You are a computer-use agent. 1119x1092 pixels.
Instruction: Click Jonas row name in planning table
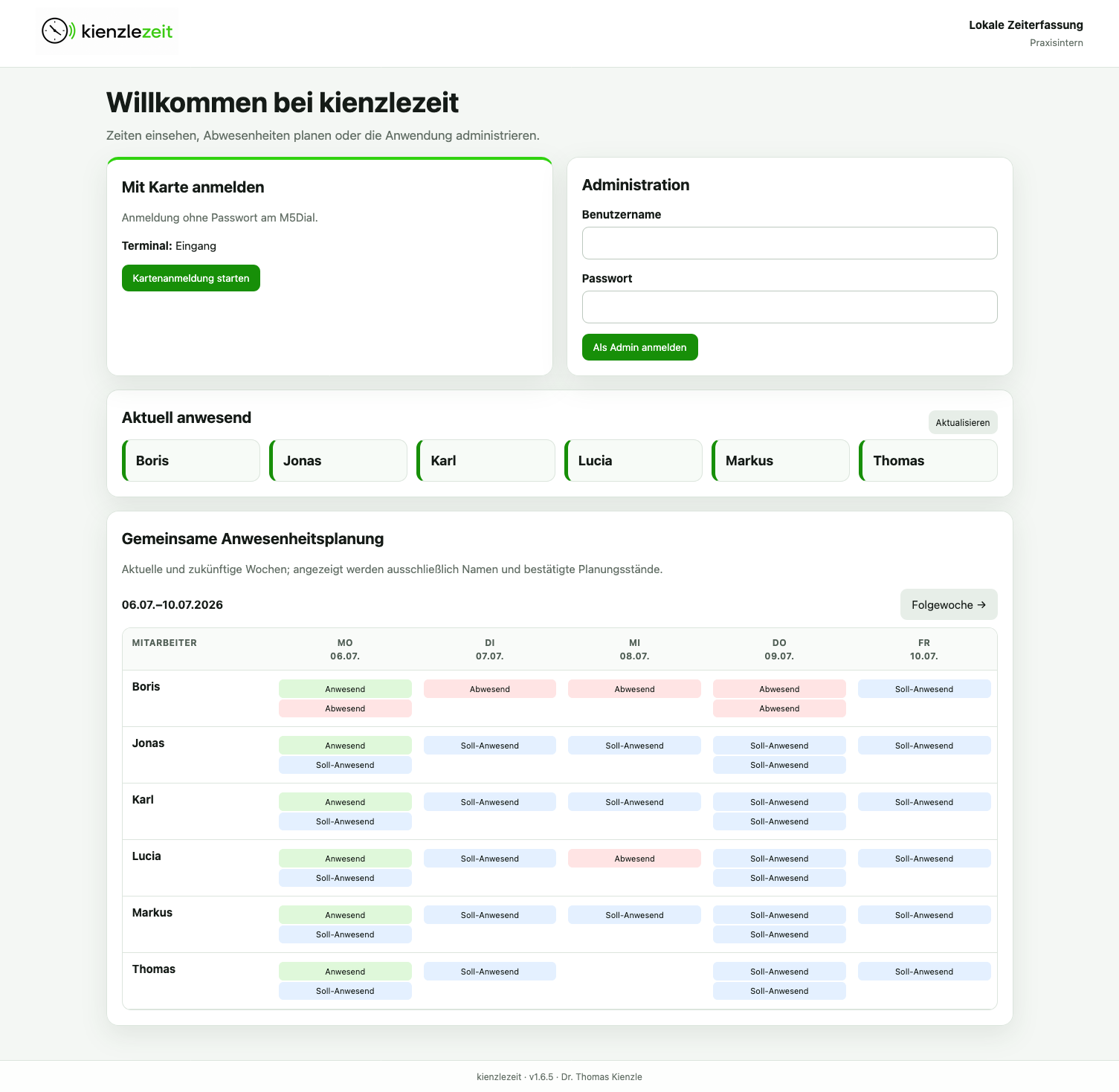pyautogui.click(x=148, y=743)
